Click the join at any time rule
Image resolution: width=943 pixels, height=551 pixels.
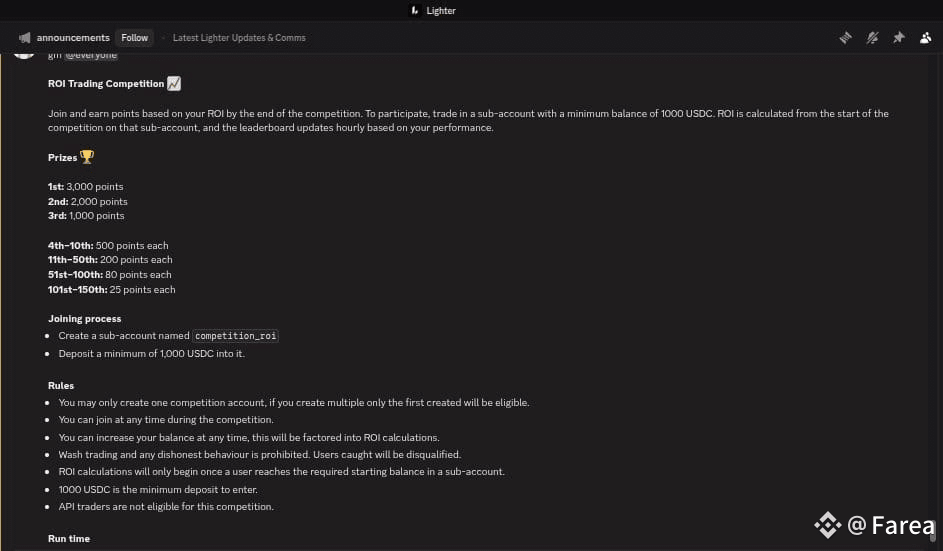(x=166, y=419)
